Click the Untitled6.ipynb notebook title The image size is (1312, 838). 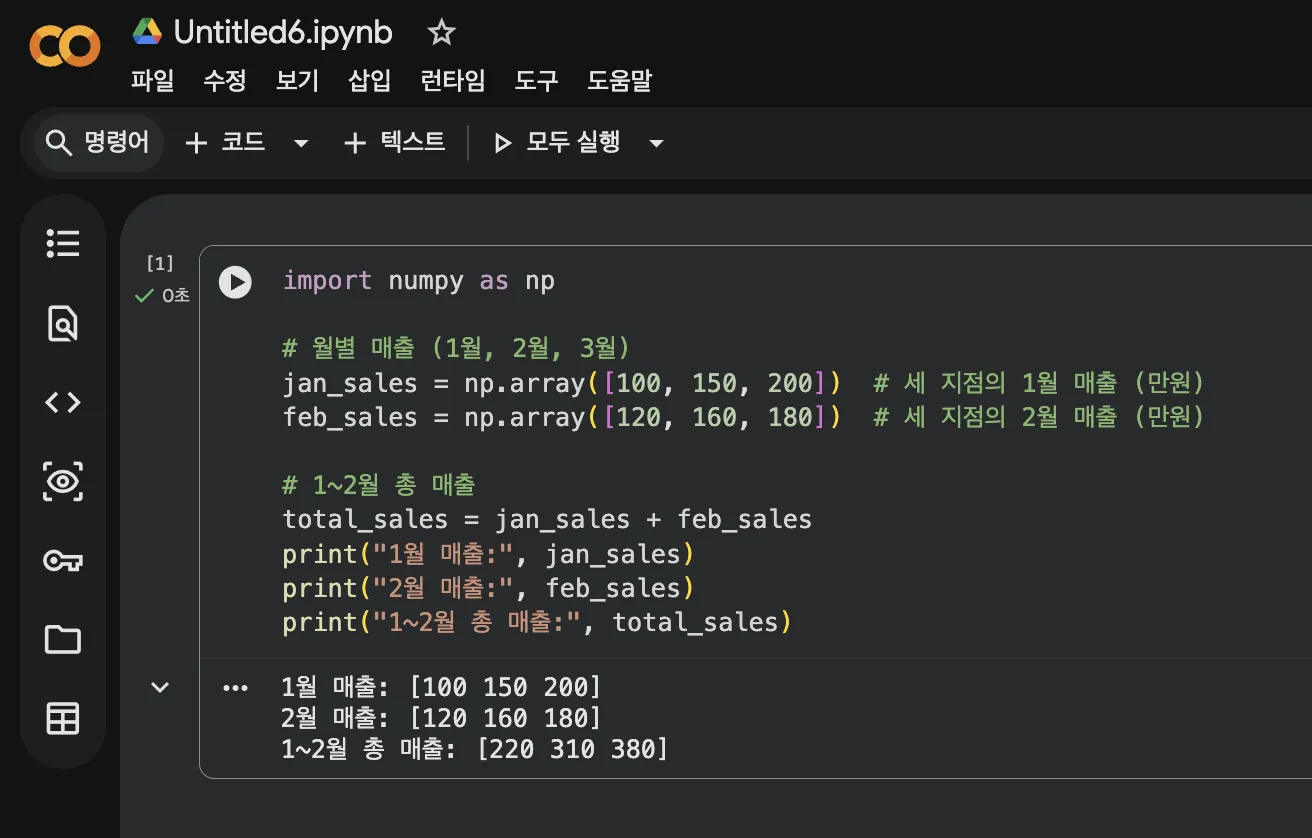click(x=282, y=33)
